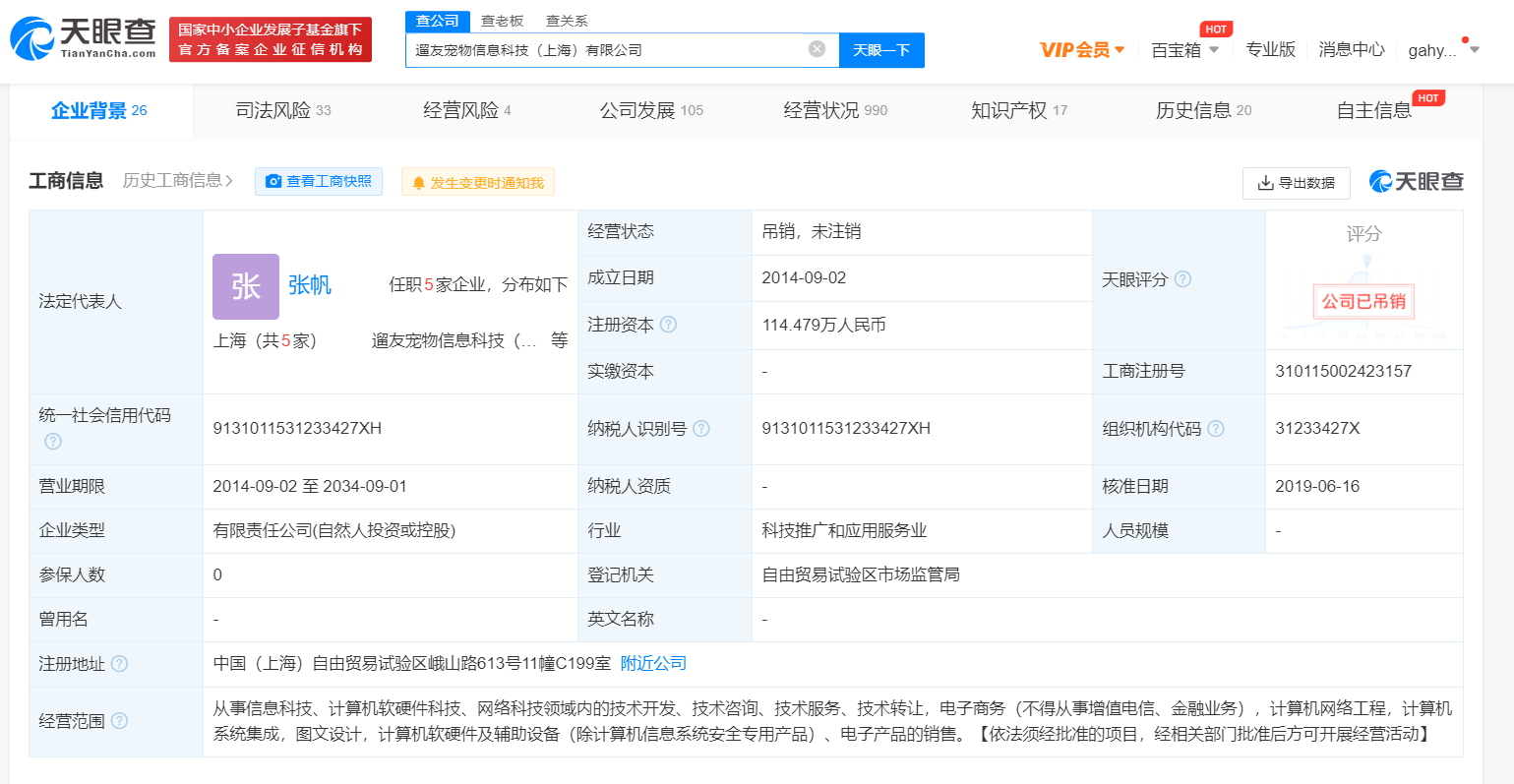
Task: Click the 核准日期 value 2019-06-16
Action: pos(1317,487)
